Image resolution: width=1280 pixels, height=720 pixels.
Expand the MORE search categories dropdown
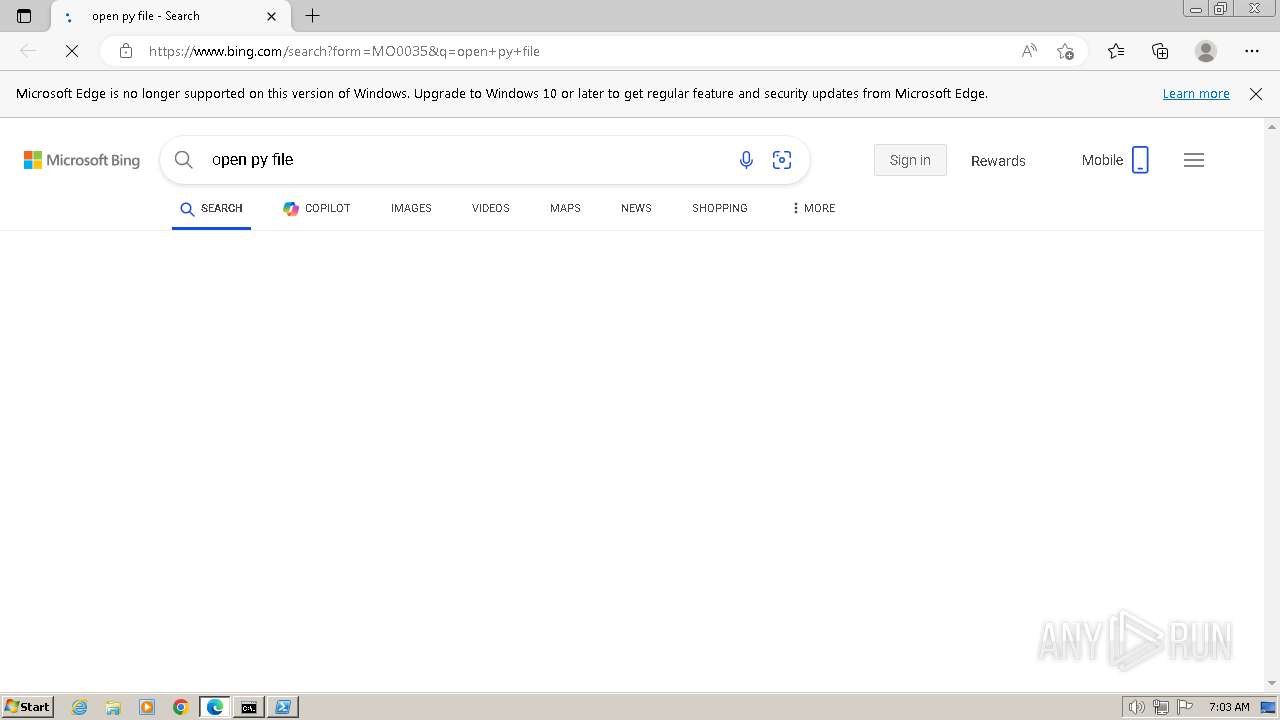point(813,208)
